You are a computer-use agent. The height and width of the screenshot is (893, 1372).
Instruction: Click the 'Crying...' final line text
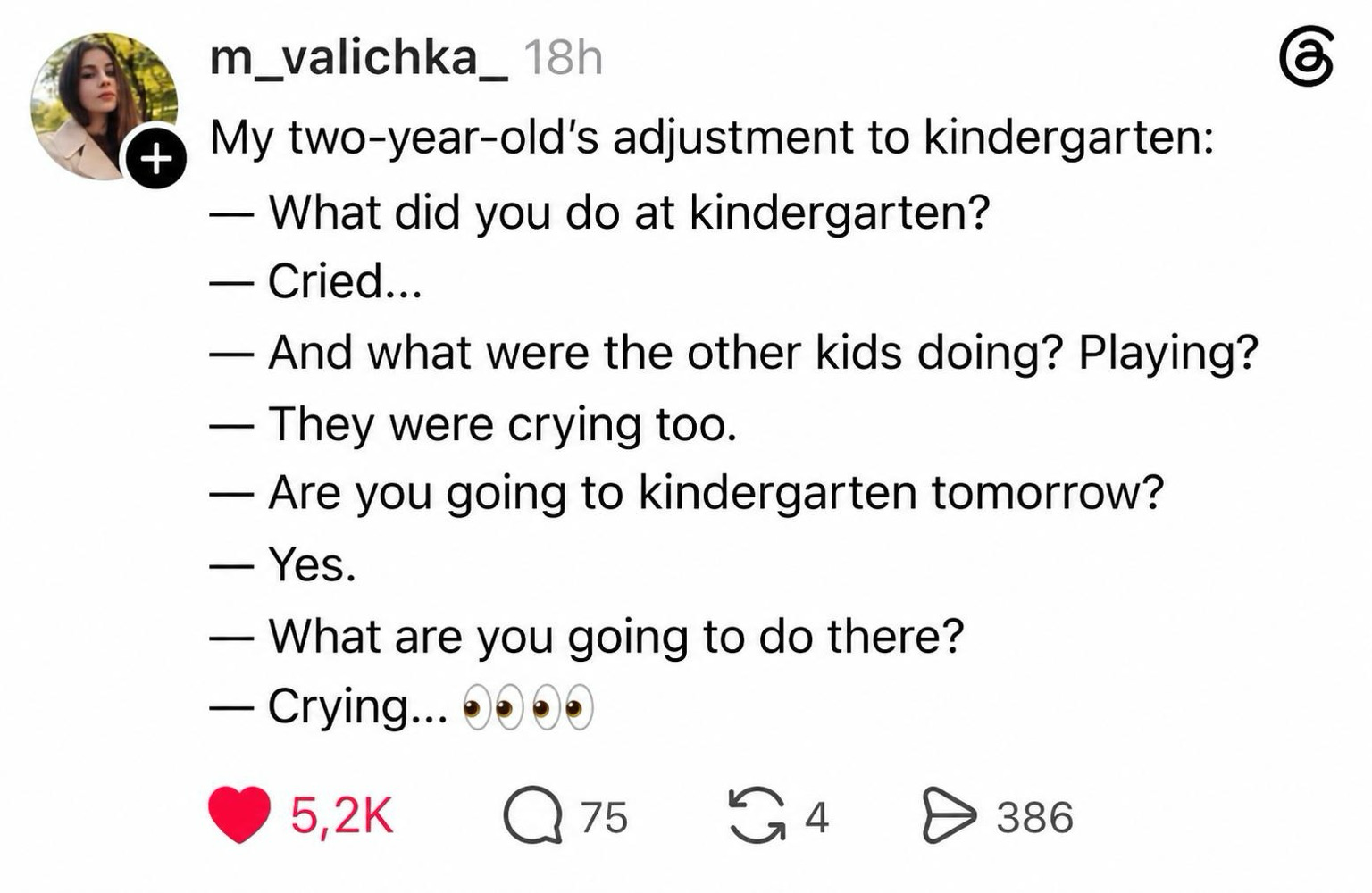pos(358,708)
